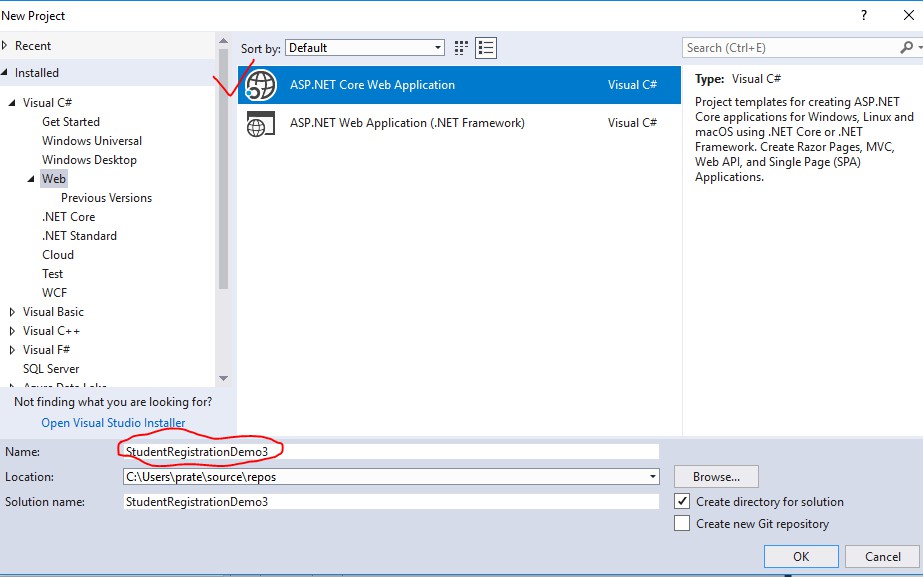Click the Browse... button
This screenshot has height=577, width=923.
point(715,477)
